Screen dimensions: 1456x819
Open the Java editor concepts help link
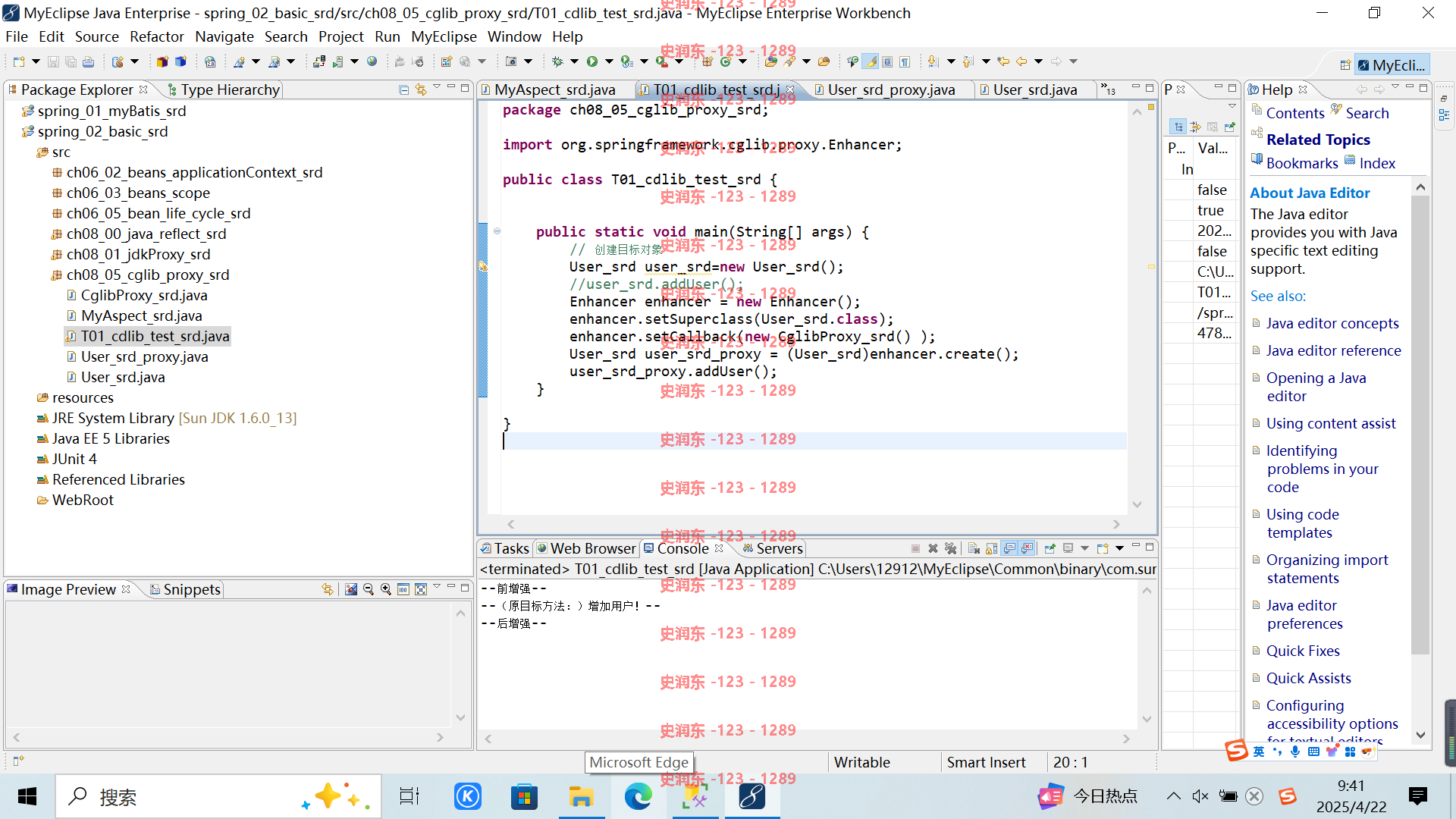coord(1332,323)
